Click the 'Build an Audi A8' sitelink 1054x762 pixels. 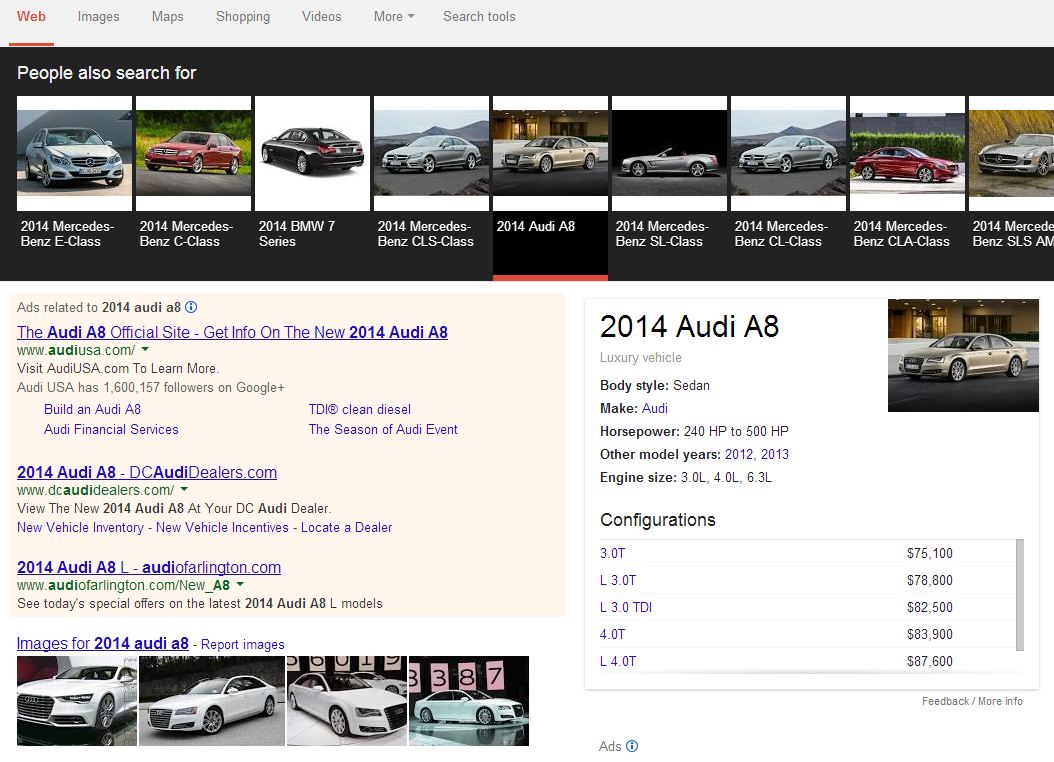[92, 409]
